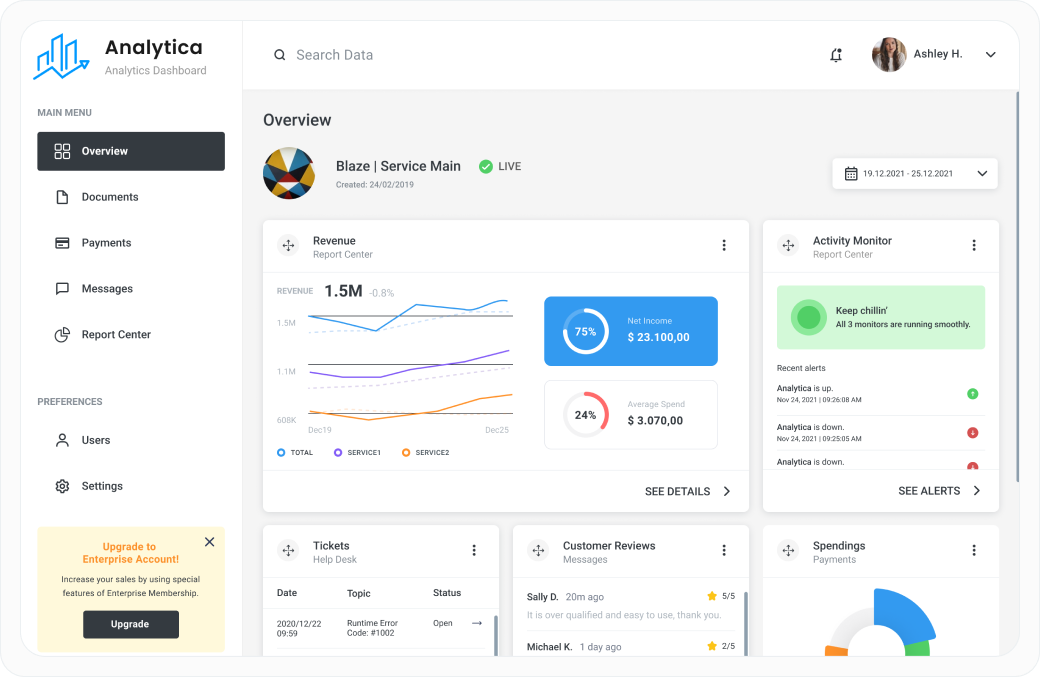1040x677 pixels.
Task: Click the Net Income $ 23.100,00 value
Action: coord(659,338)
